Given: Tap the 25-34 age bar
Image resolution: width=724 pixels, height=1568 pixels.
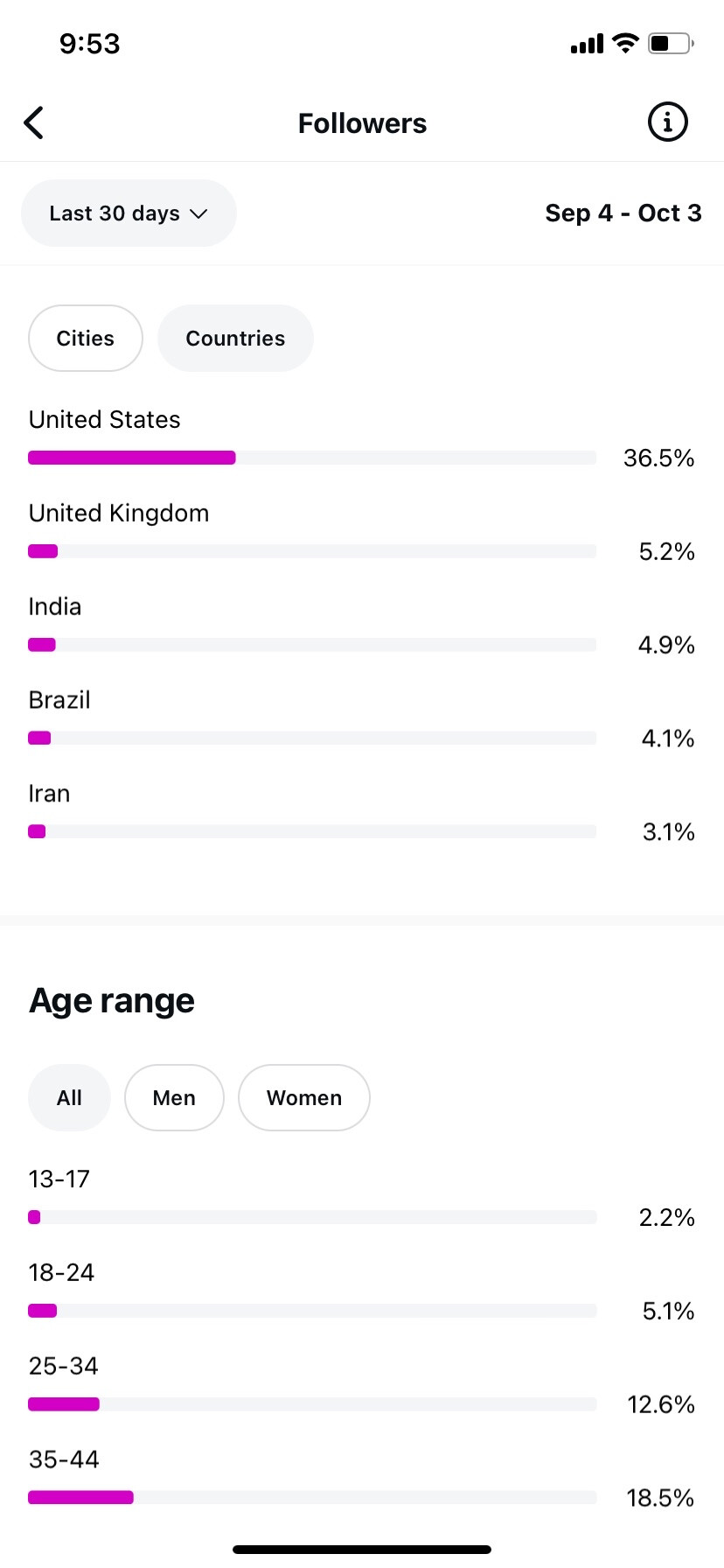Looking at the screenshot, I should coord(312,1404).
